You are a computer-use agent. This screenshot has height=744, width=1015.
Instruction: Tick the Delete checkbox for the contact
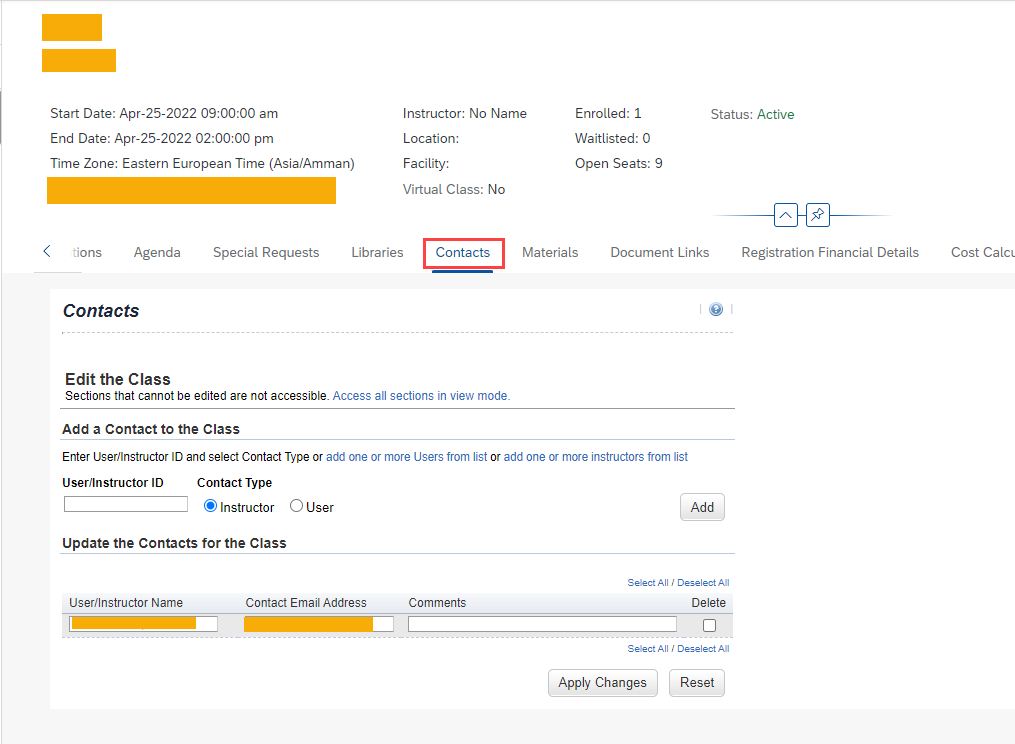[709, 626]
